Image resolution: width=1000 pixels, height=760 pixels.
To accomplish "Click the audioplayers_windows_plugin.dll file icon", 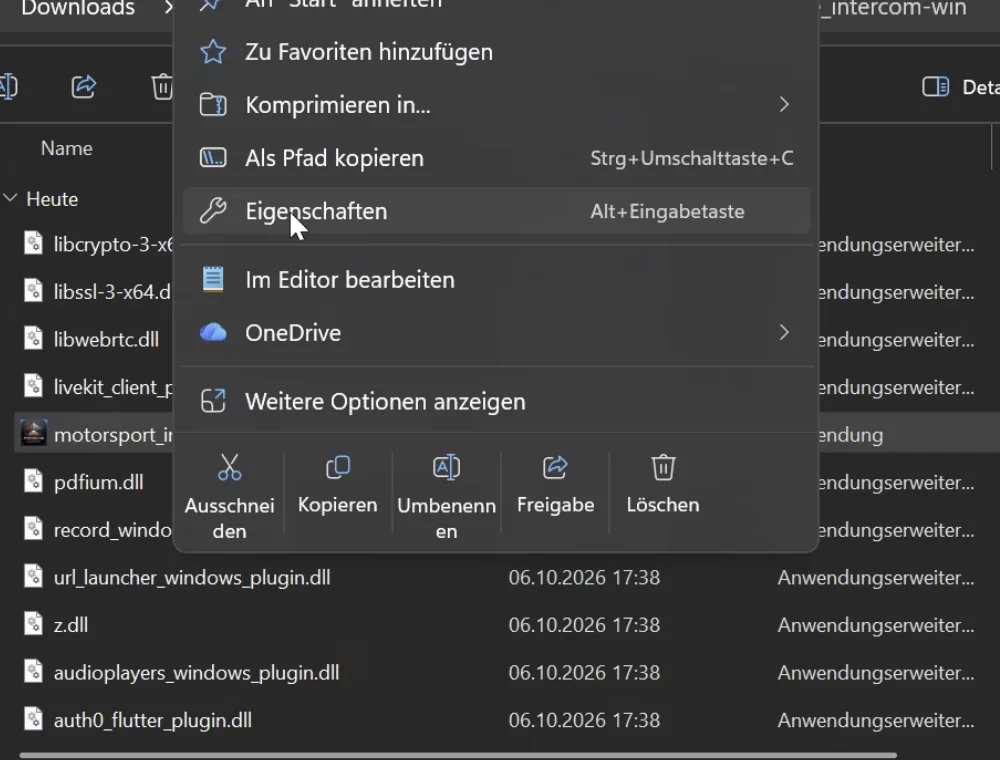I will tap(33, 670).
